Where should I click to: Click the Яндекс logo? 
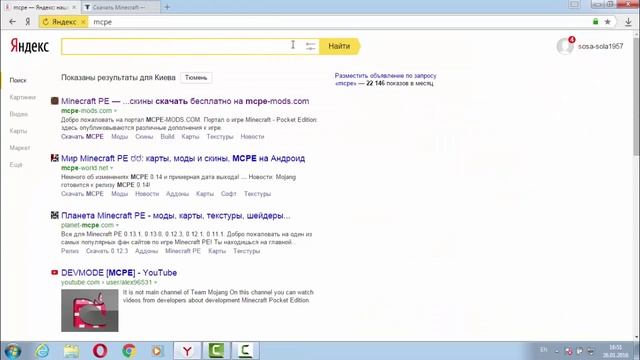[29, 46]
